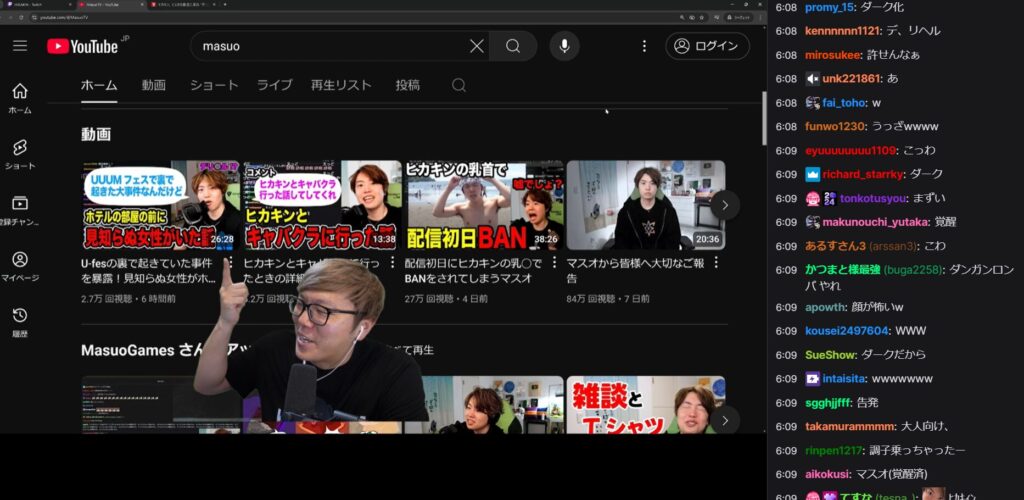Switch to the 動画 channel tab

pos(153,85)
